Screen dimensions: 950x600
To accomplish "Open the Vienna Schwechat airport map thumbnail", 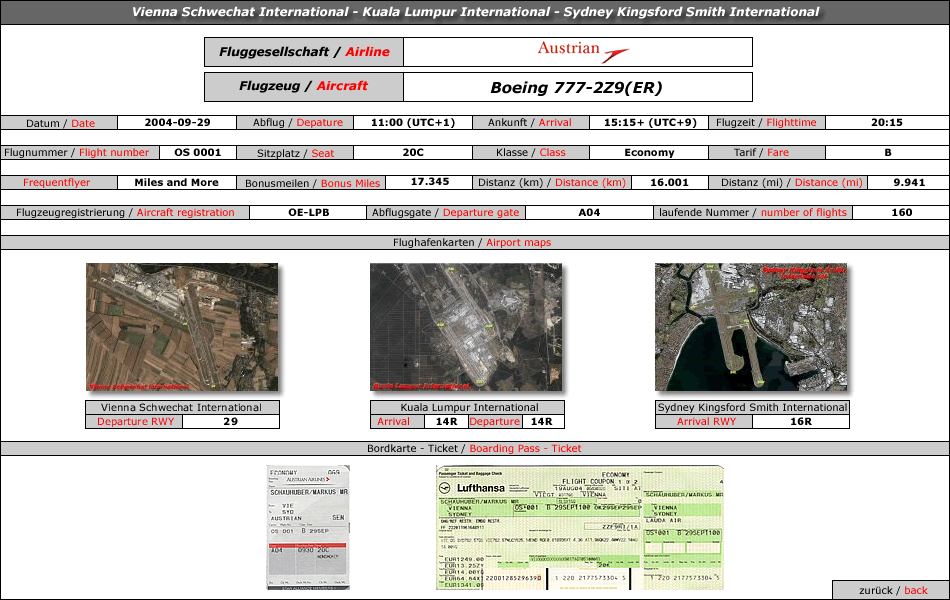I will pos(182,327).
